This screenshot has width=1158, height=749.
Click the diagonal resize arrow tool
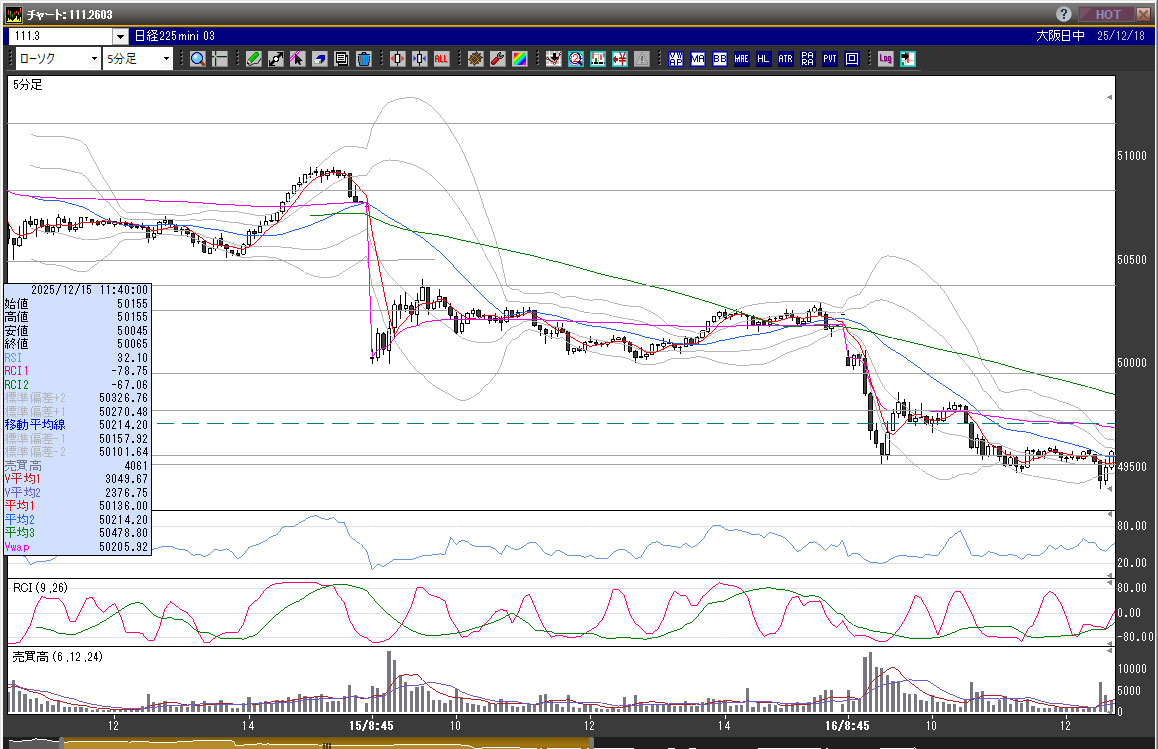276,59
